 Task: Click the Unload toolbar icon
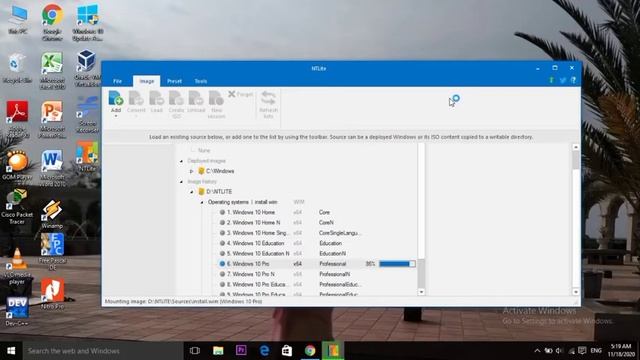point(196,99)
